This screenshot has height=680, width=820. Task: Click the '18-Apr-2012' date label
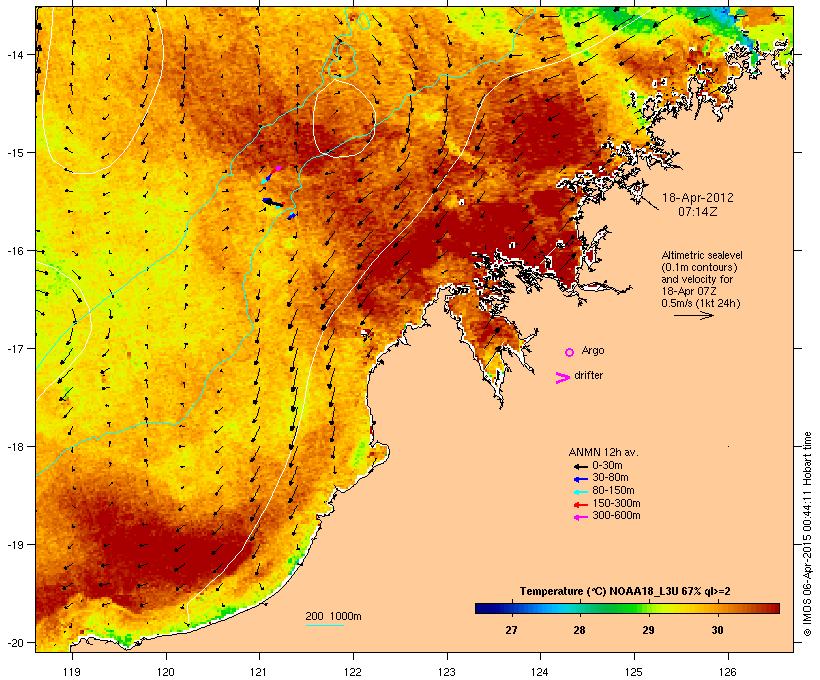[x=698, y=198]
